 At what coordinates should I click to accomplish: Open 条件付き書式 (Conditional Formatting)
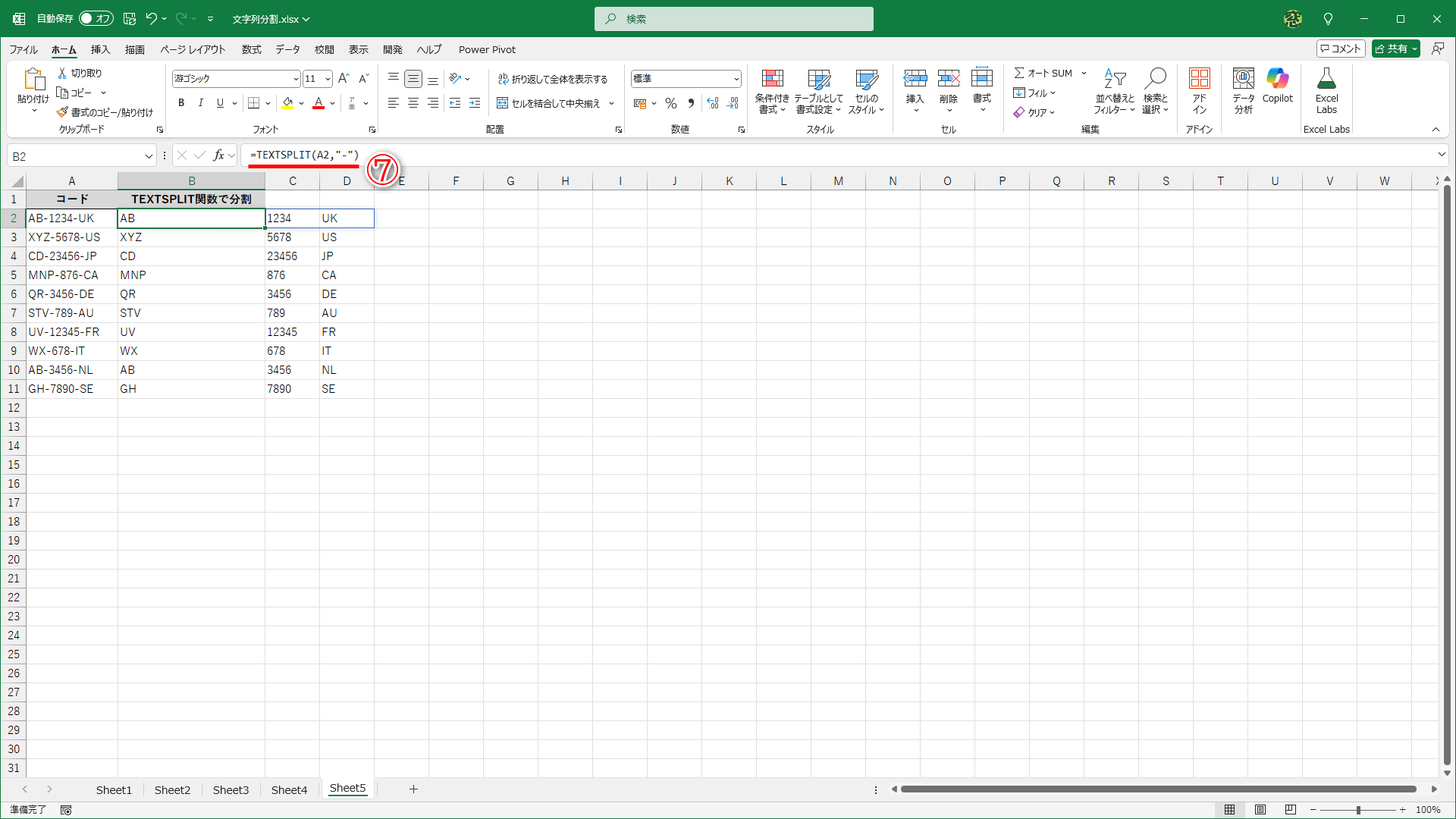point(772,91)
